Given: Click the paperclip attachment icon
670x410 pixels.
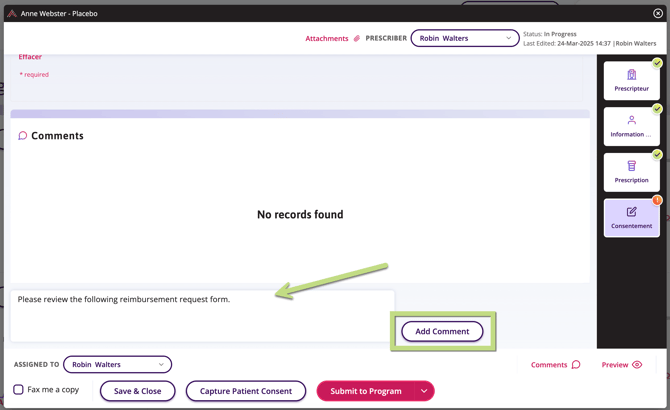Looking at the screenshot, I should tap(356, 38).
